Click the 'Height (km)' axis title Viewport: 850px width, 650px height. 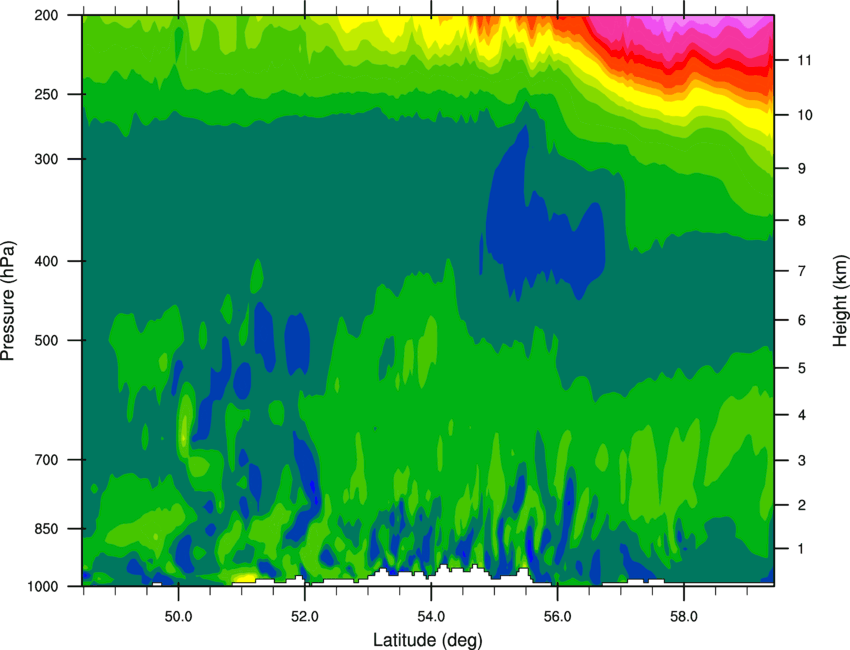point(840,300)
